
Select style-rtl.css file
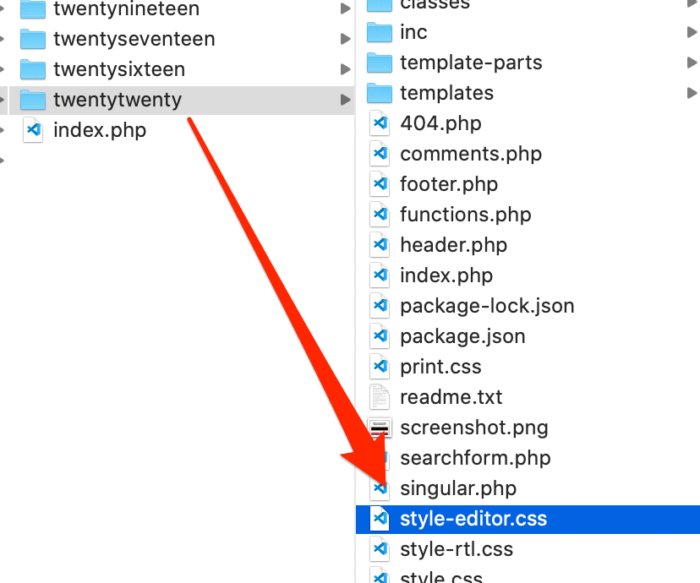[x=456, y=549]
